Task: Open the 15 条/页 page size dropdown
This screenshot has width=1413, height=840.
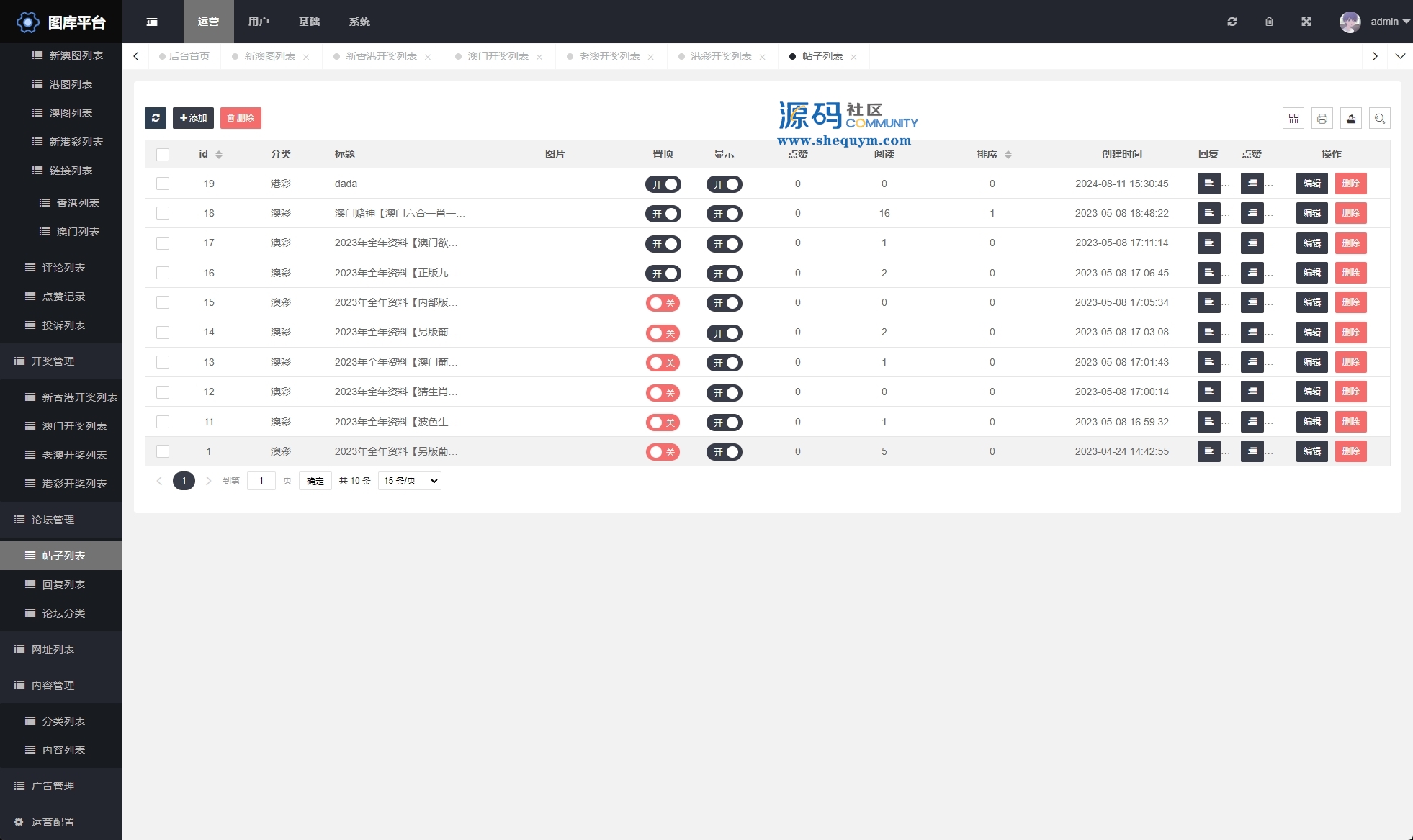Action: coord(410,481)
